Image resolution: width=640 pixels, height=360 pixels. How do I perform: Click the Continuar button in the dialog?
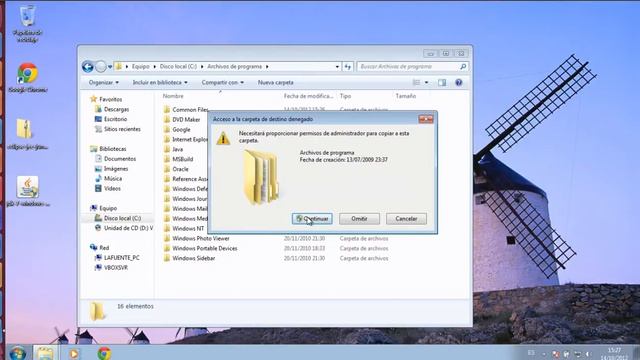point(312,219)
